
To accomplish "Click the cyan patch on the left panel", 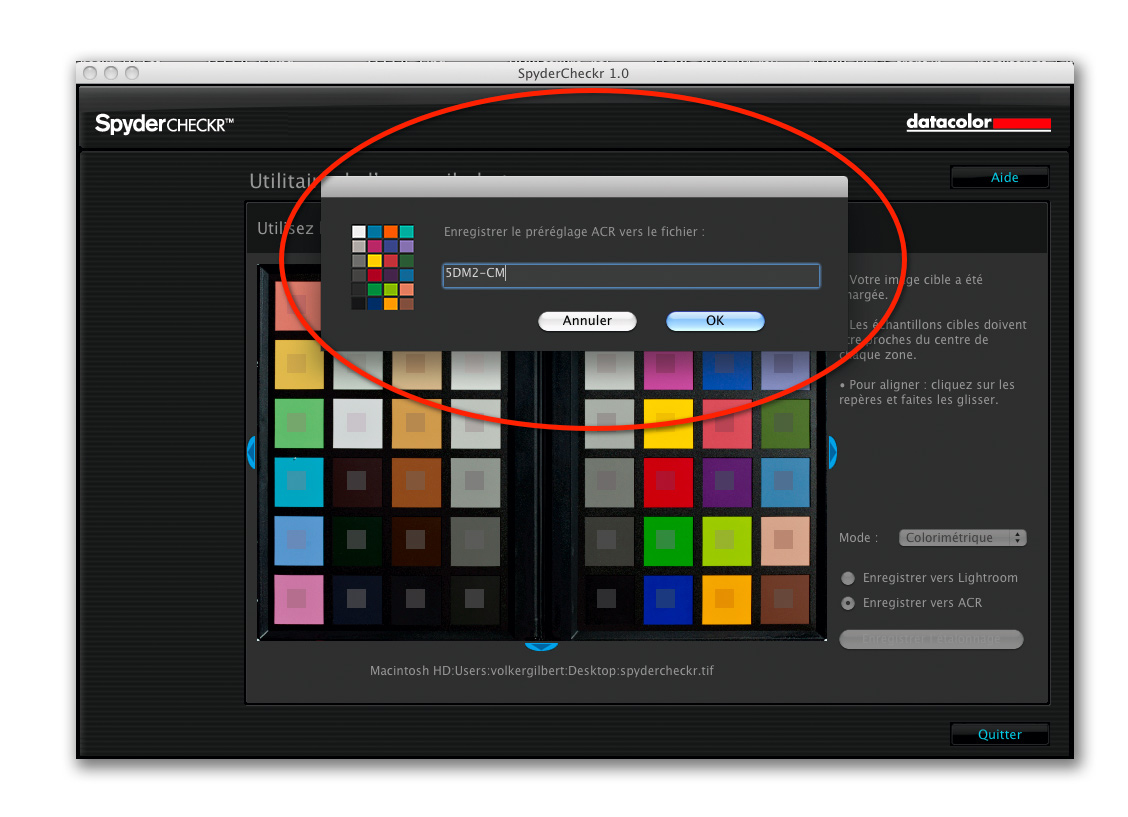I will click(299, 482).
